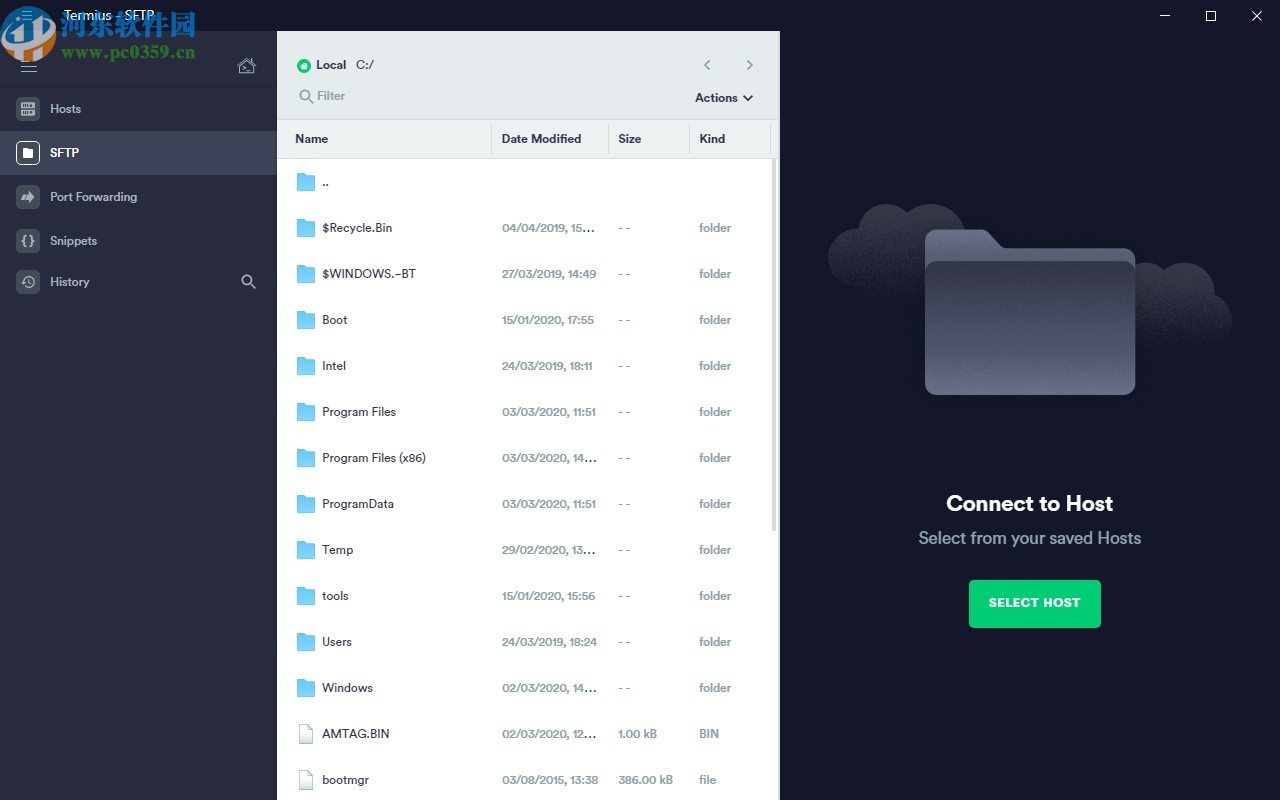Click the AMTAG.BIN file icon
This screenshot has height=800, width=1280.
(x=306, y=734)
